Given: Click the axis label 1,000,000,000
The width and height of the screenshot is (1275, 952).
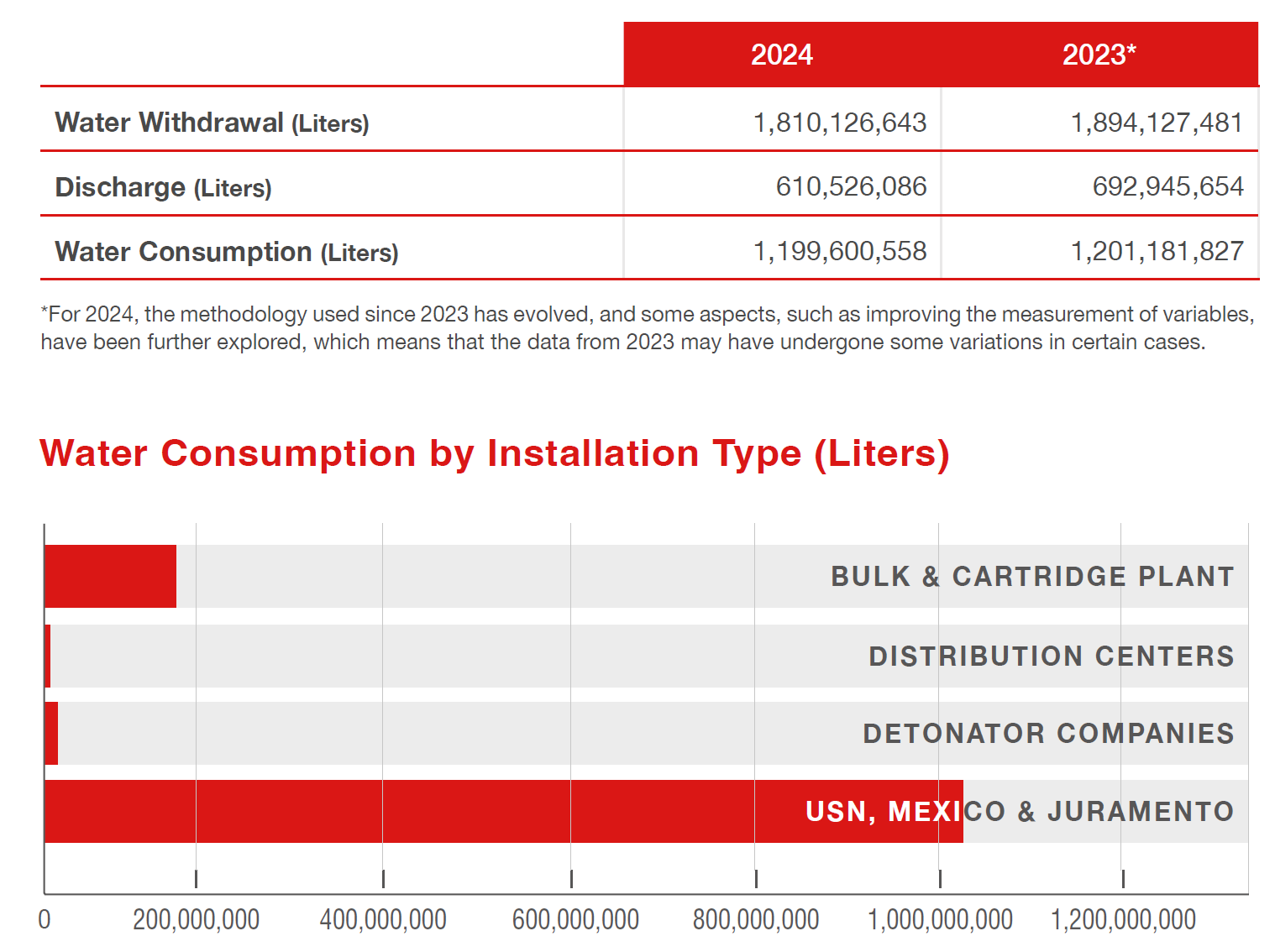Looking at the screenshot, I should point(940,920).
